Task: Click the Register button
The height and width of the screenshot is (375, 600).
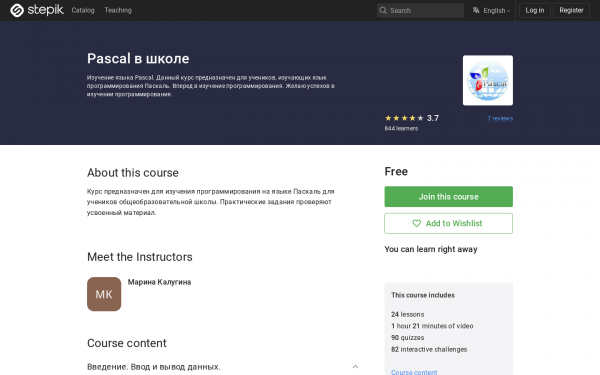Action: click(x=571, y=10)
